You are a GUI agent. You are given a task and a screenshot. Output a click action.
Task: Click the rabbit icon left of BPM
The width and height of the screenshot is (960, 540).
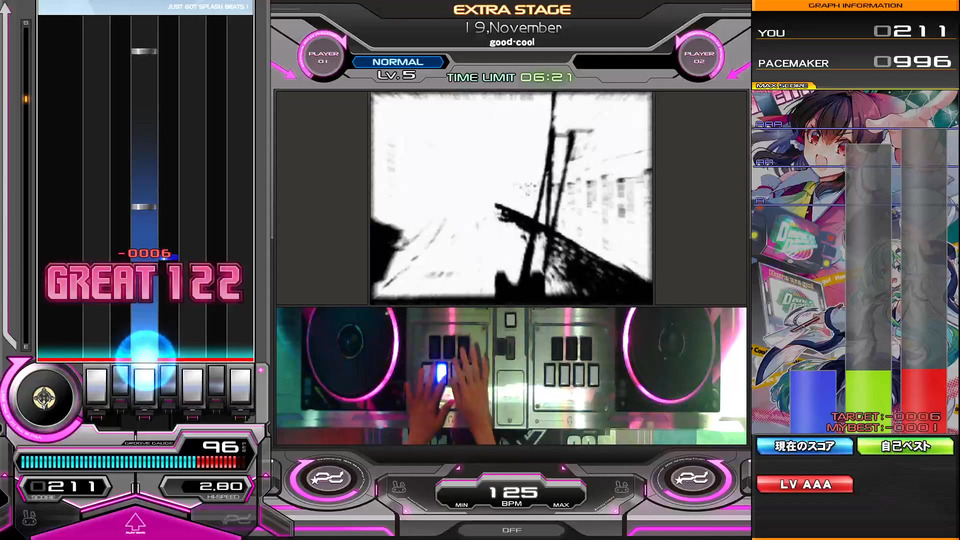click(399, 488)
